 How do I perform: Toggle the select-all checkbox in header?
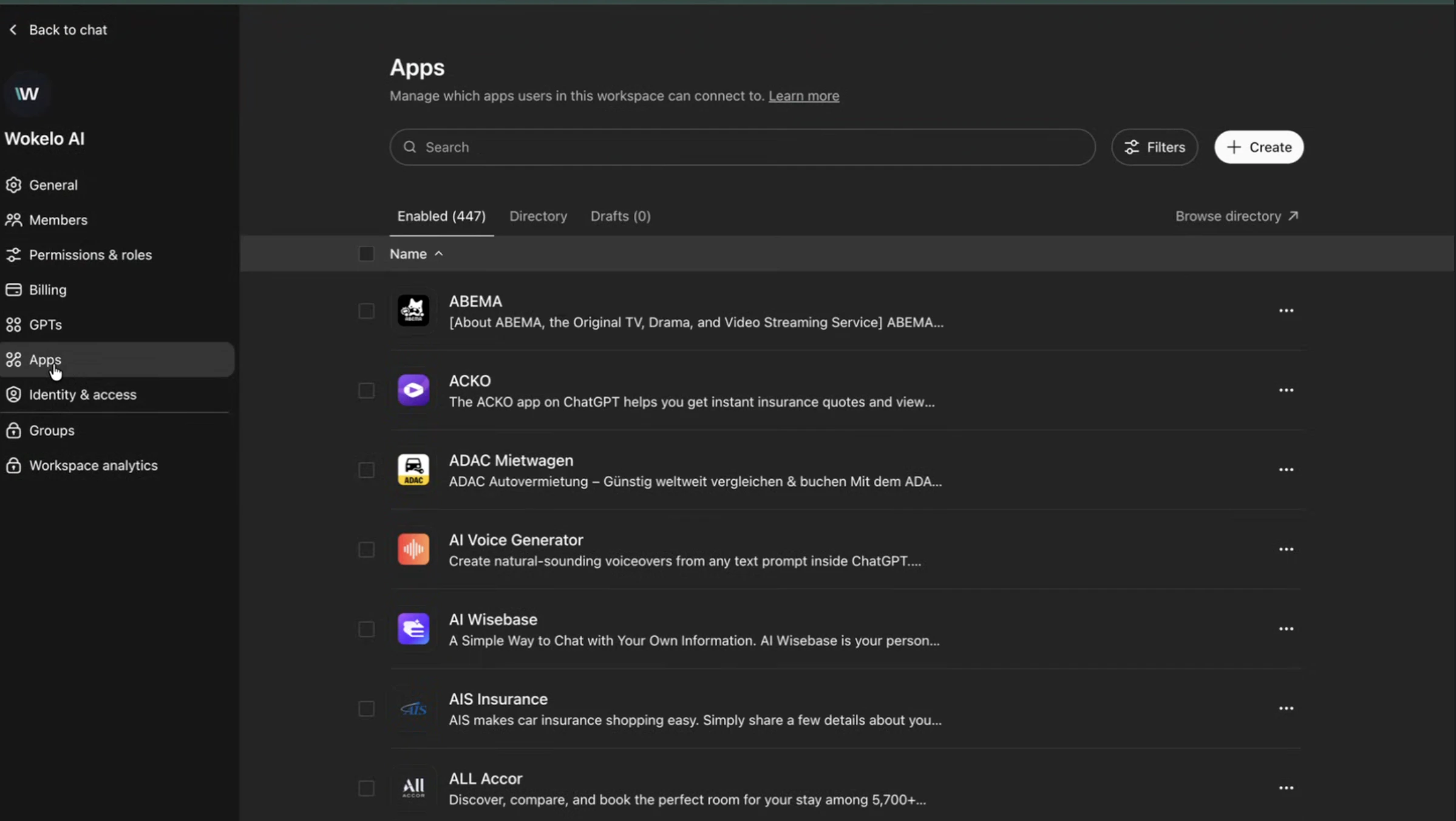point(366,254)
